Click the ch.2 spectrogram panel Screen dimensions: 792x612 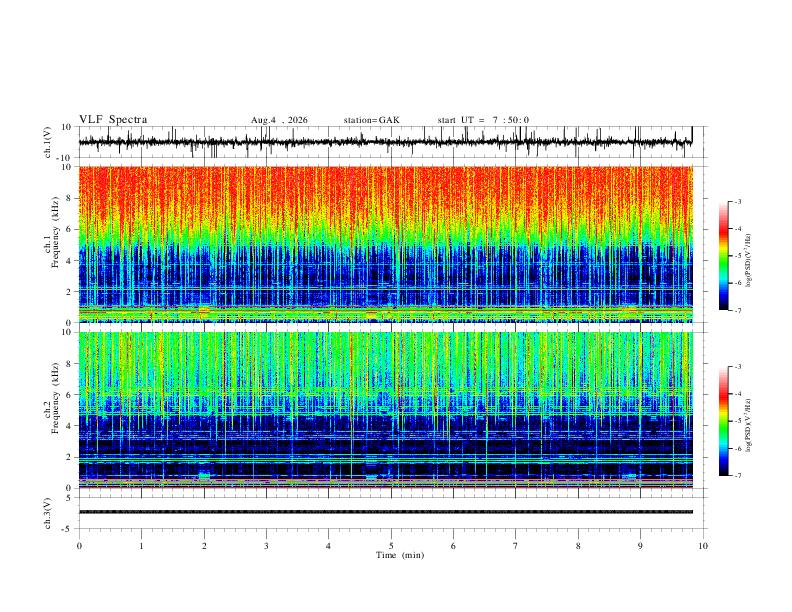click(385, 410)
